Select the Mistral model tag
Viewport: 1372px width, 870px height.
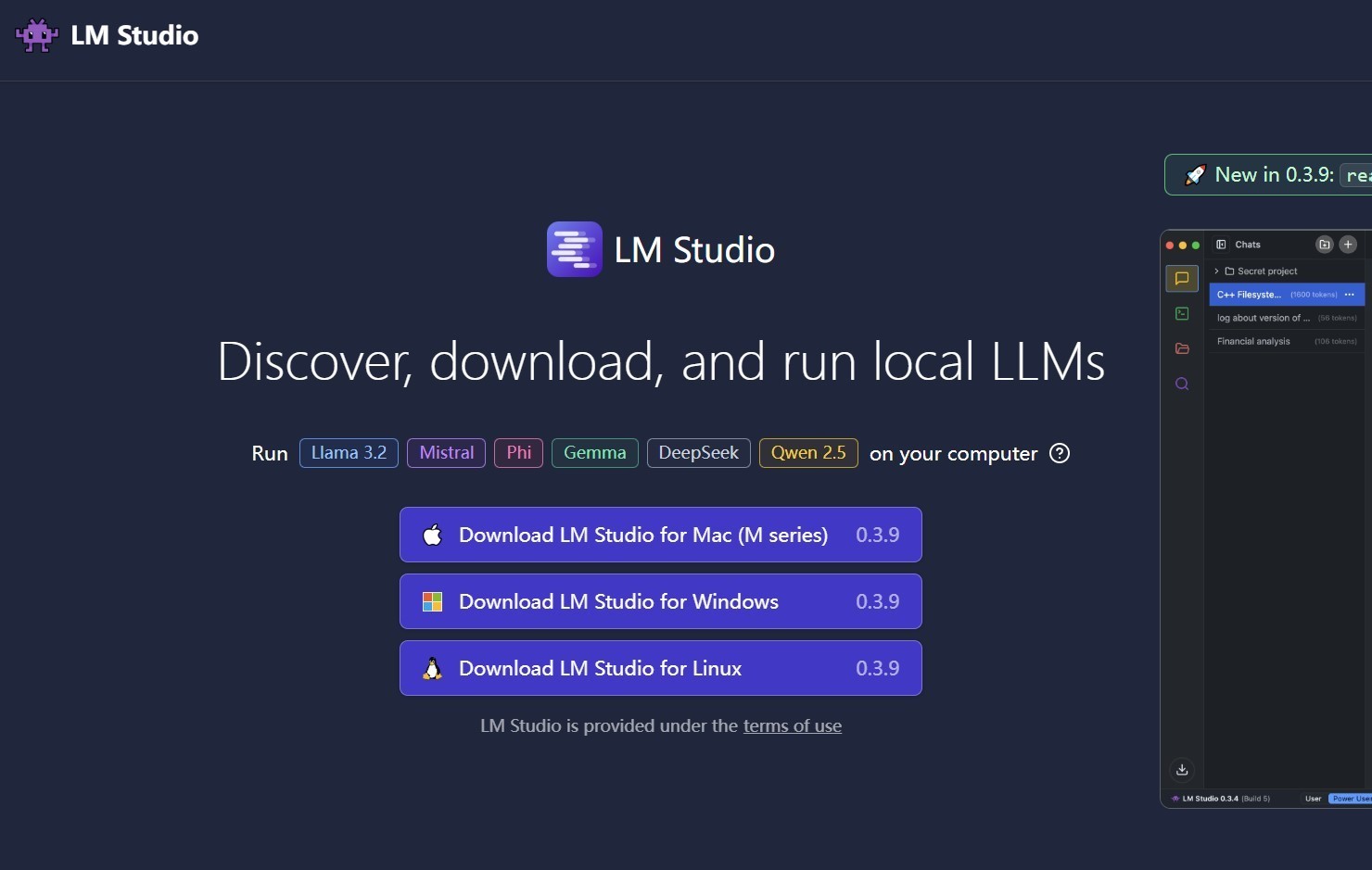tap(446, 453)
